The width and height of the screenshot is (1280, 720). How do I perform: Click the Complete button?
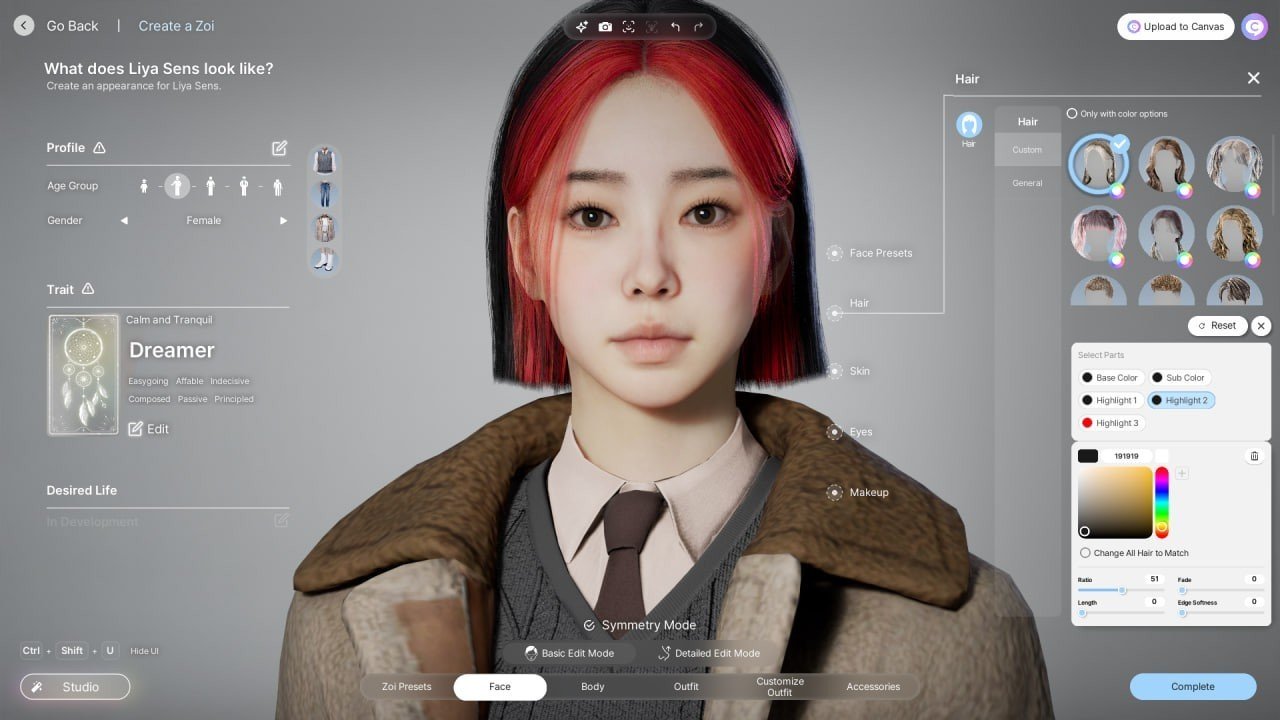(x=1193, y=687)
